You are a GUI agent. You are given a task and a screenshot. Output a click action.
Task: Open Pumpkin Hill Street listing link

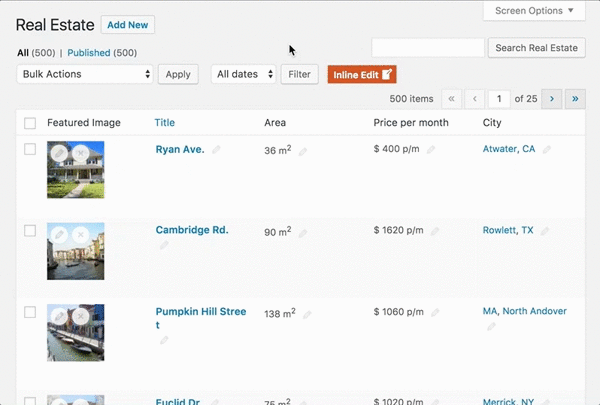(x=201, y=318)
